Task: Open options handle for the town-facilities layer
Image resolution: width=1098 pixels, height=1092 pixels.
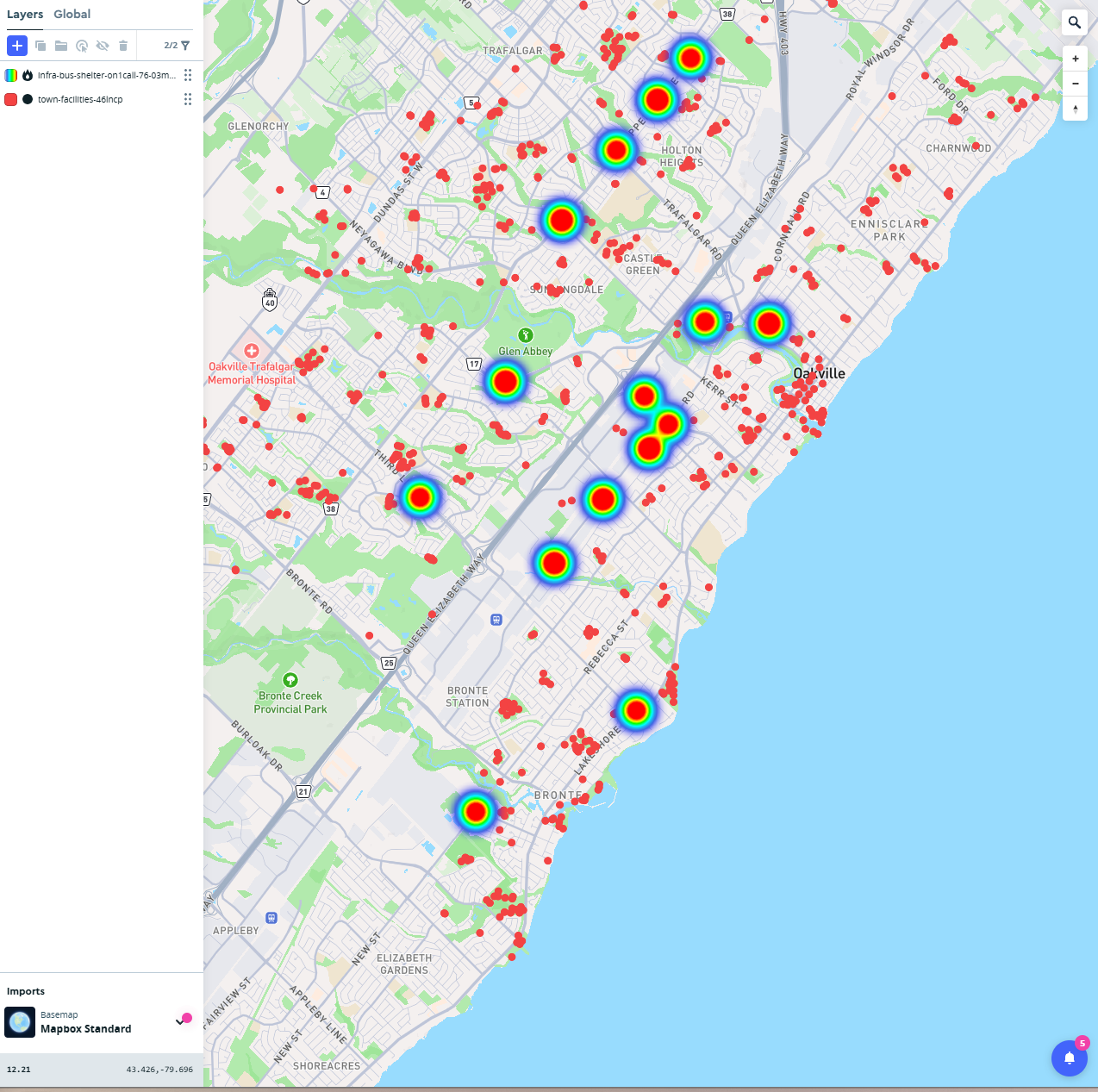Action: (x=188, y=99)
